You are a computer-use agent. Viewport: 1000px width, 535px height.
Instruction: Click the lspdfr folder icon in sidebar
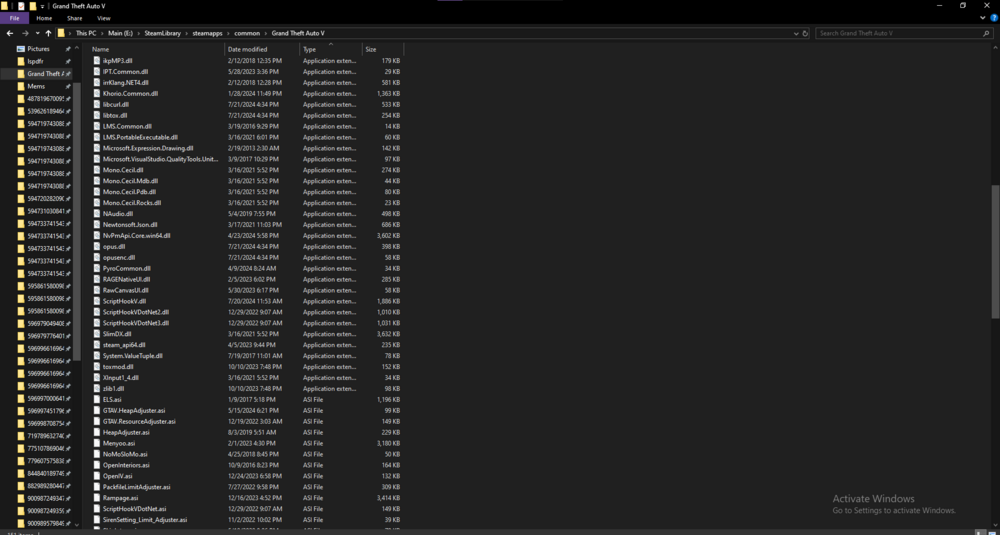(x=21, y=61)
